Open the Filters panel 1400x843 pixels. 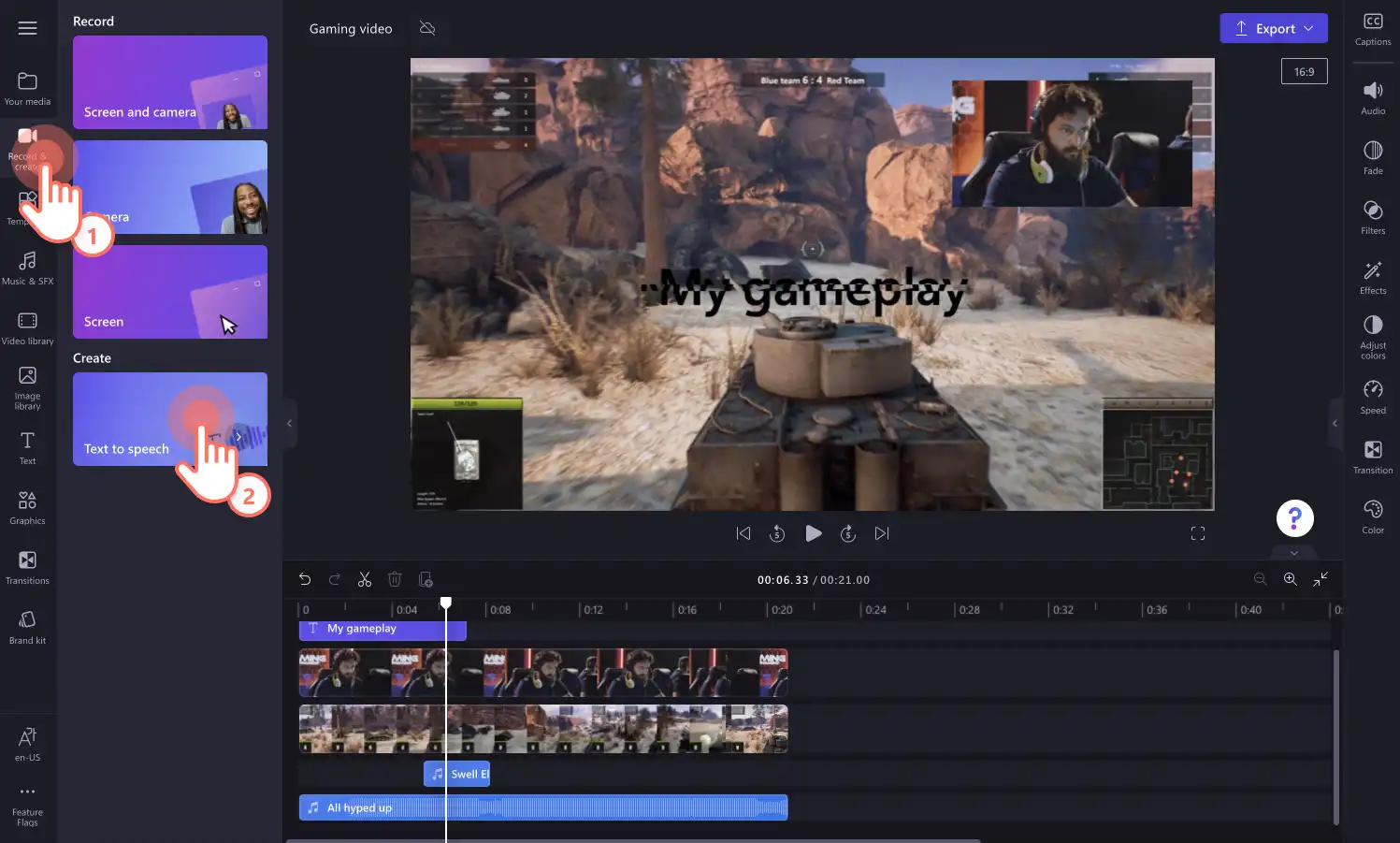[1373, 217]
